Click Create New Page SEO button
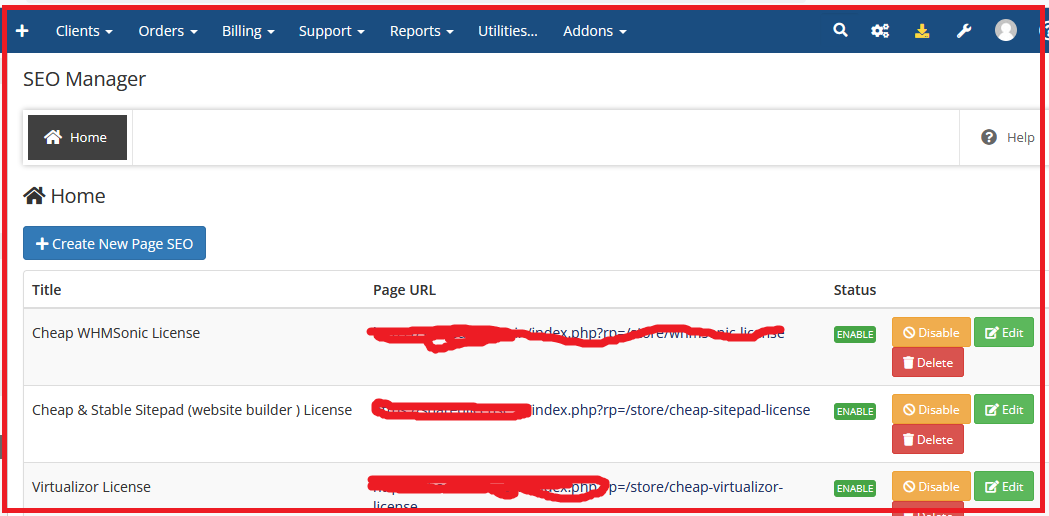 point(114,244)
